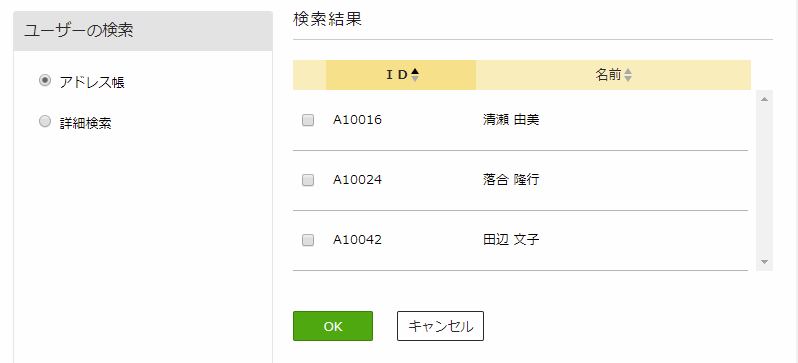Image resolution: width=798 pixels, height=363 pixels.
Task: Check the box for user A10016
Action: 308,120
